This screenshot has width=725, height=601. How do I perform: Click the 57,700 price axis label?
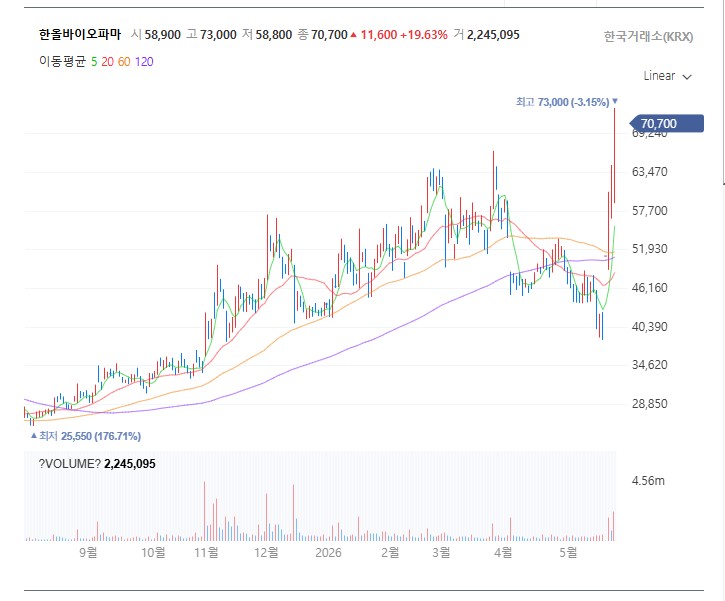click(650, 211)
